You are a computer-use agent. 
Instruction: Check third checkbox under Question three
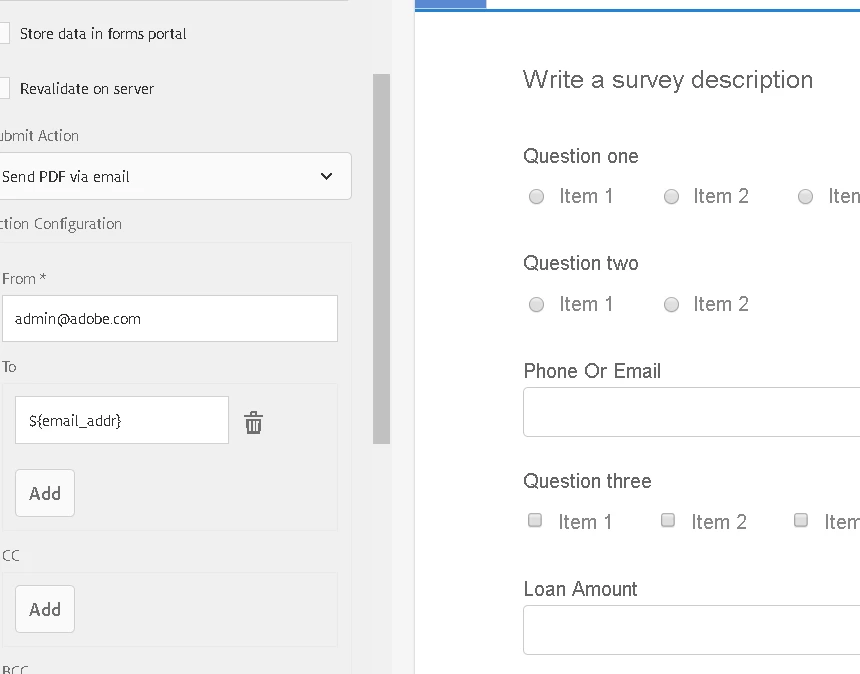pos(801,521)
